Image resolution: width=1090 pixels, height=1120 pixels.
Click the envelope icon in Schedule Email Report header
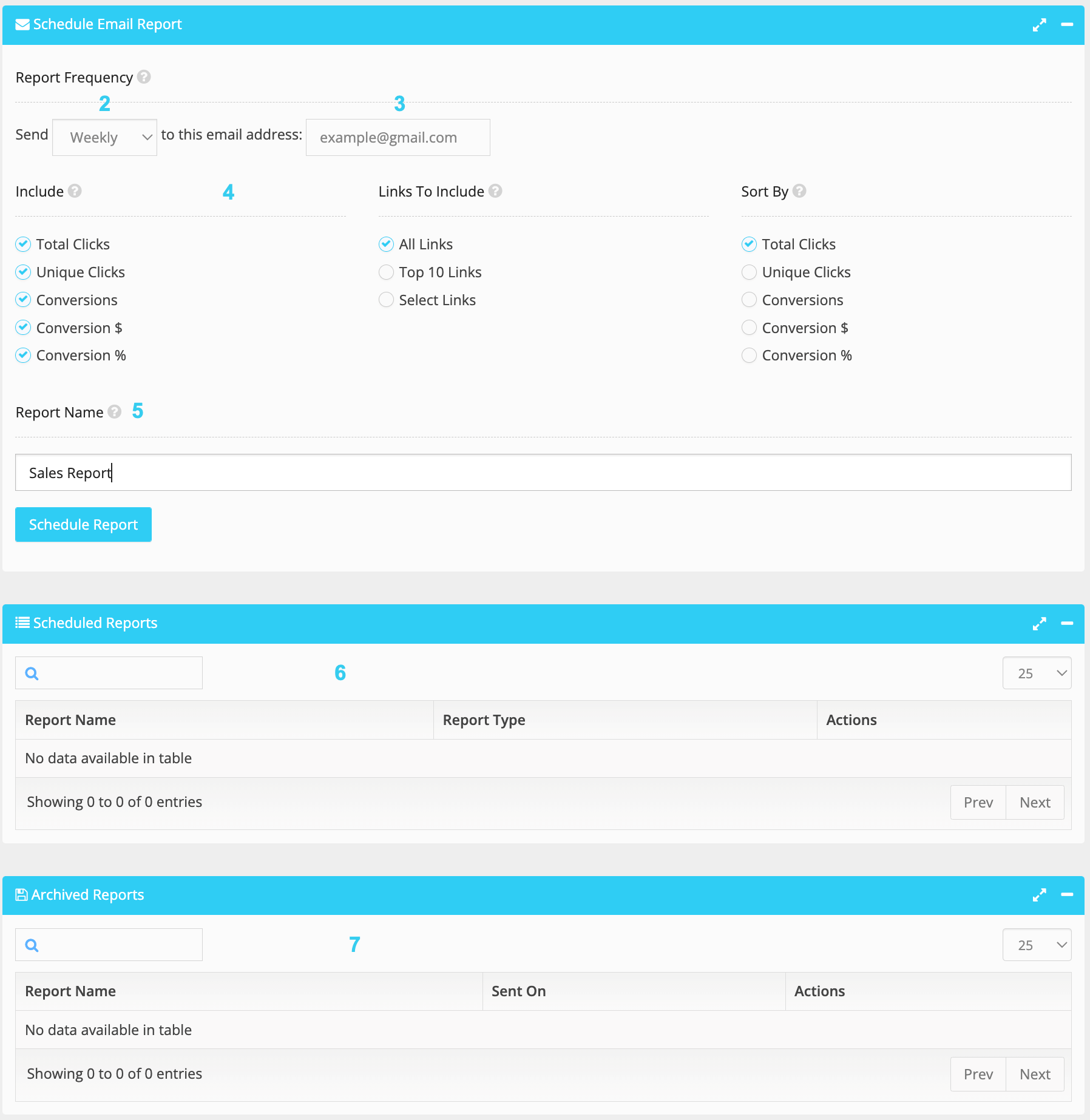[22, 24]
